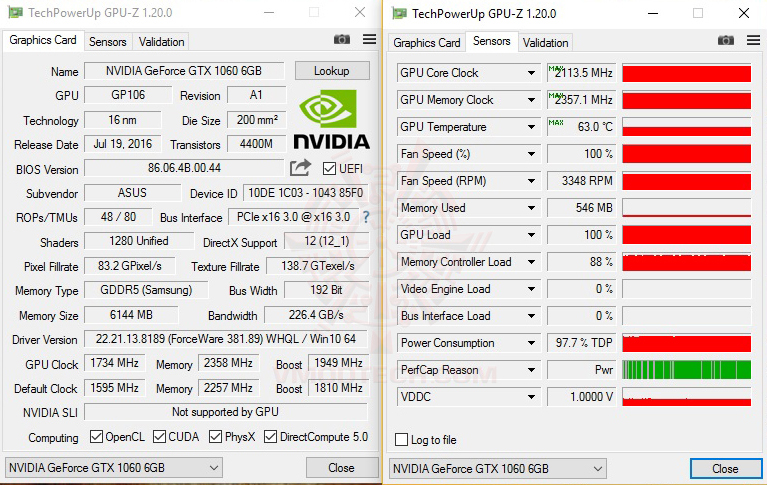Click Close button in left GPU-Z window
The image size is (767, 485).
[x=341, y=468]
